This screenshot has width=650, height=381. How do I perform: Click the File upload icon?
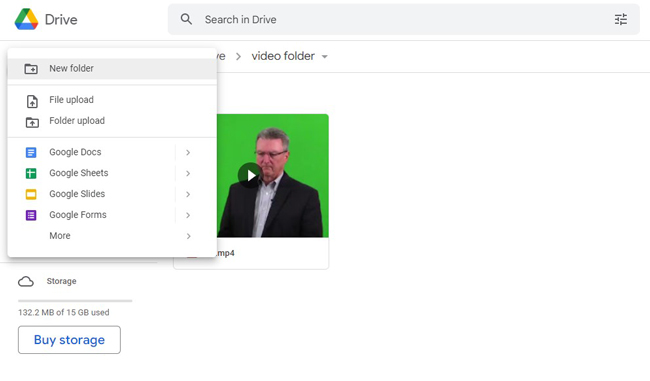(32, 101)
